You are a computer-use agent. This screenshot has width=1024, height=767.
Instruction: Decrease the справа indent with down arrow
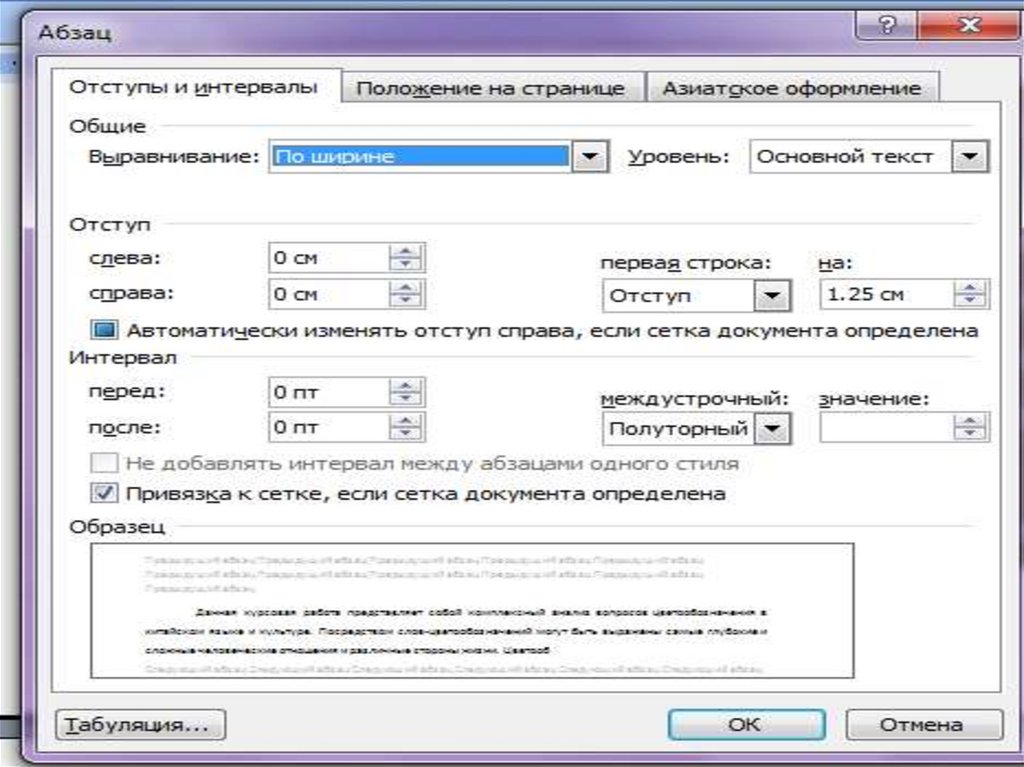pos(406,301)
